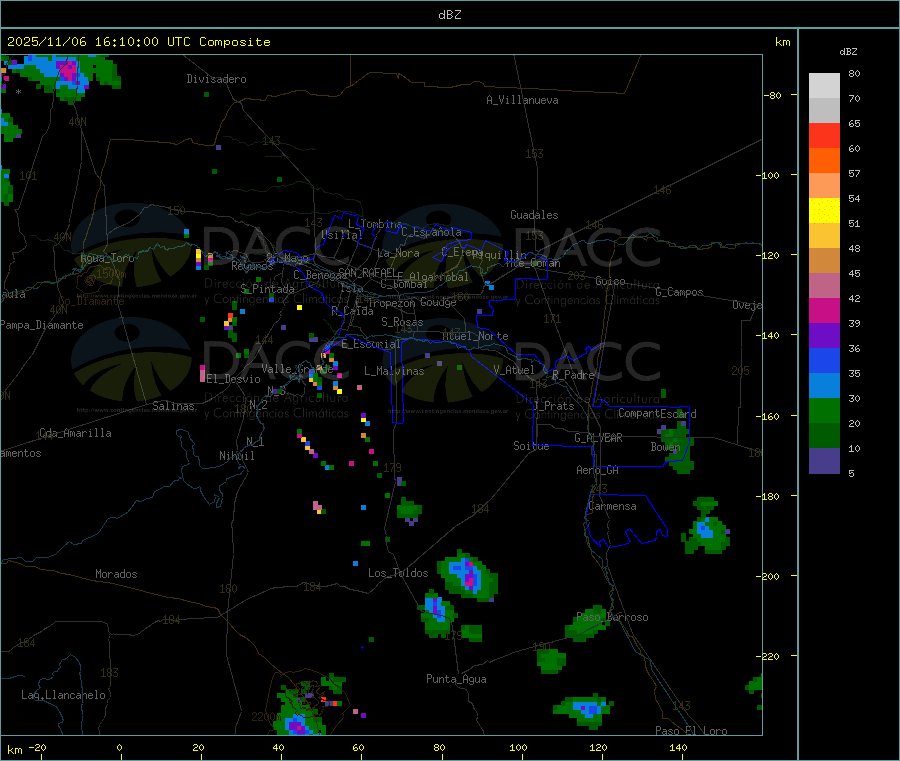900x761 pixels.
Task: Click the white 80 dBZ legend swatch
Action: [x=824, y=86]
